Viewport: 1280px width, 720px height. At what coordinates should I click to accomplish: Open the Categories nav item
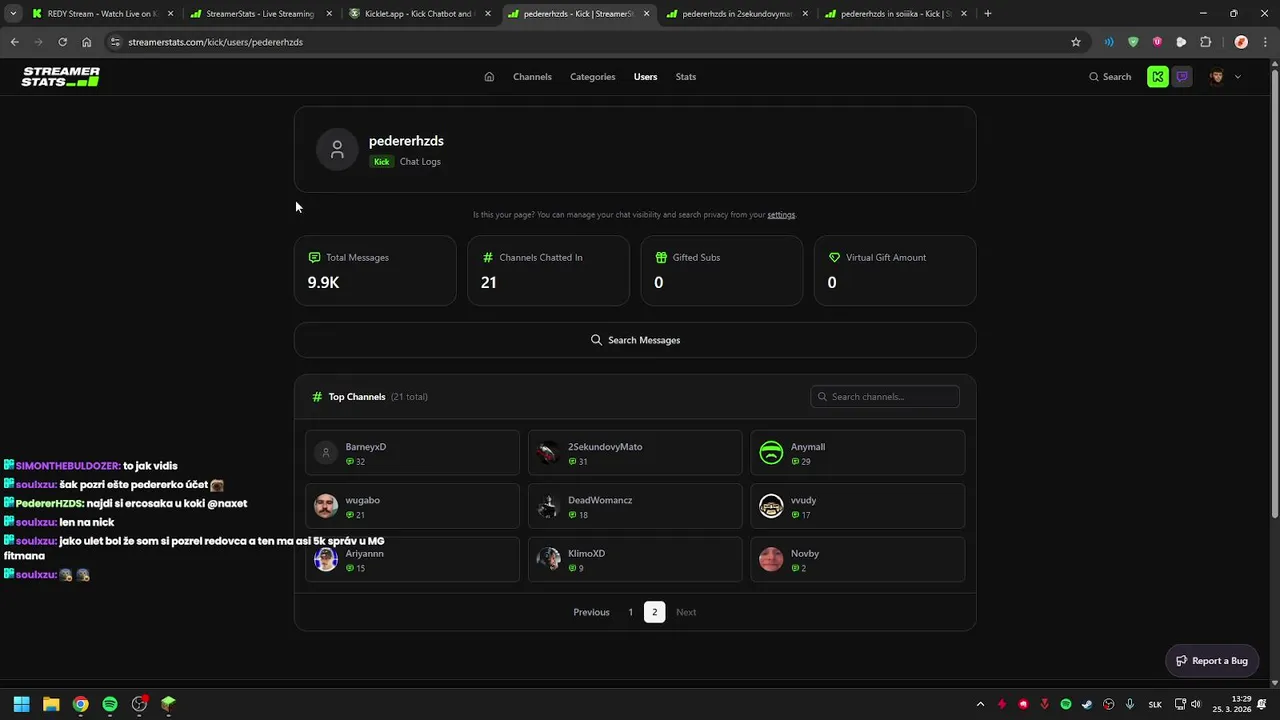(x=593, y=77)
